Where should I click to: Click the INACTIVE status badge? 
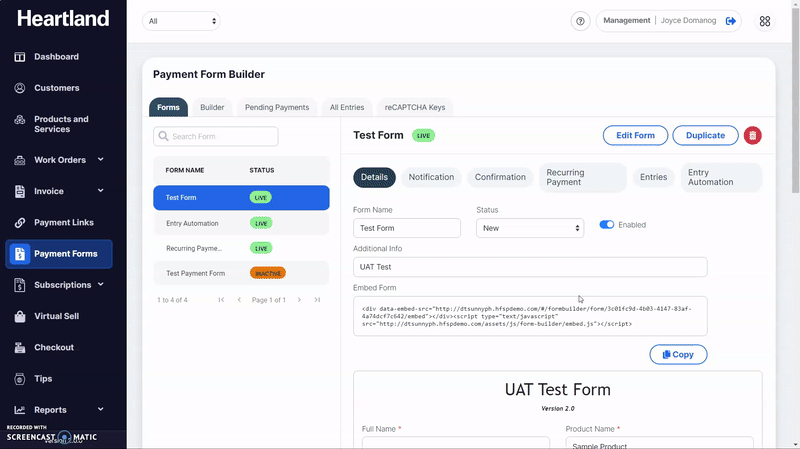pyautogui.click(x=268, y=273)
